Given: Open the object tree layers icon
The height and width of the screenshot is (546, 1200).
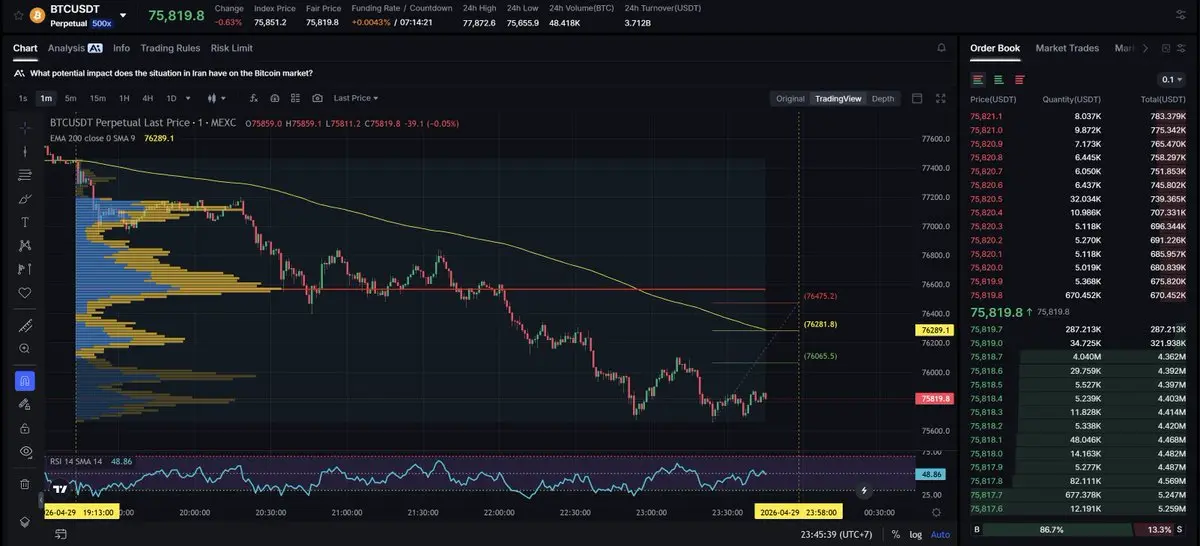Looking at the screenshot, I should pos(25,523).
